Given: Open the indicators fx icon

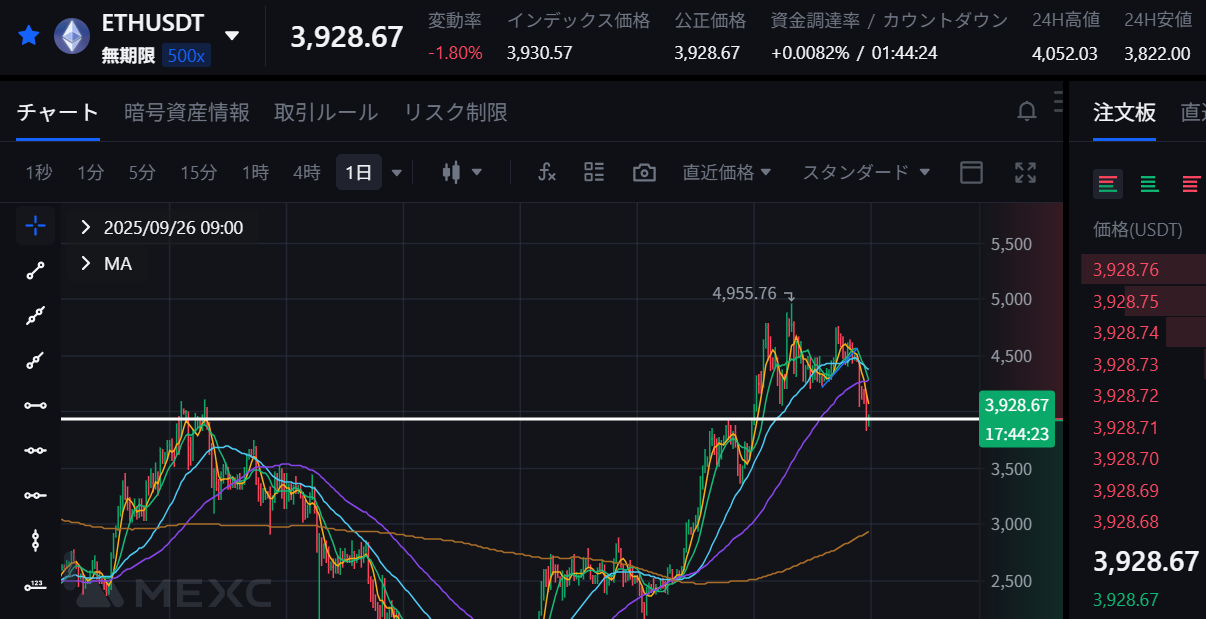Looking at the screenshot, I should point(546,172).
